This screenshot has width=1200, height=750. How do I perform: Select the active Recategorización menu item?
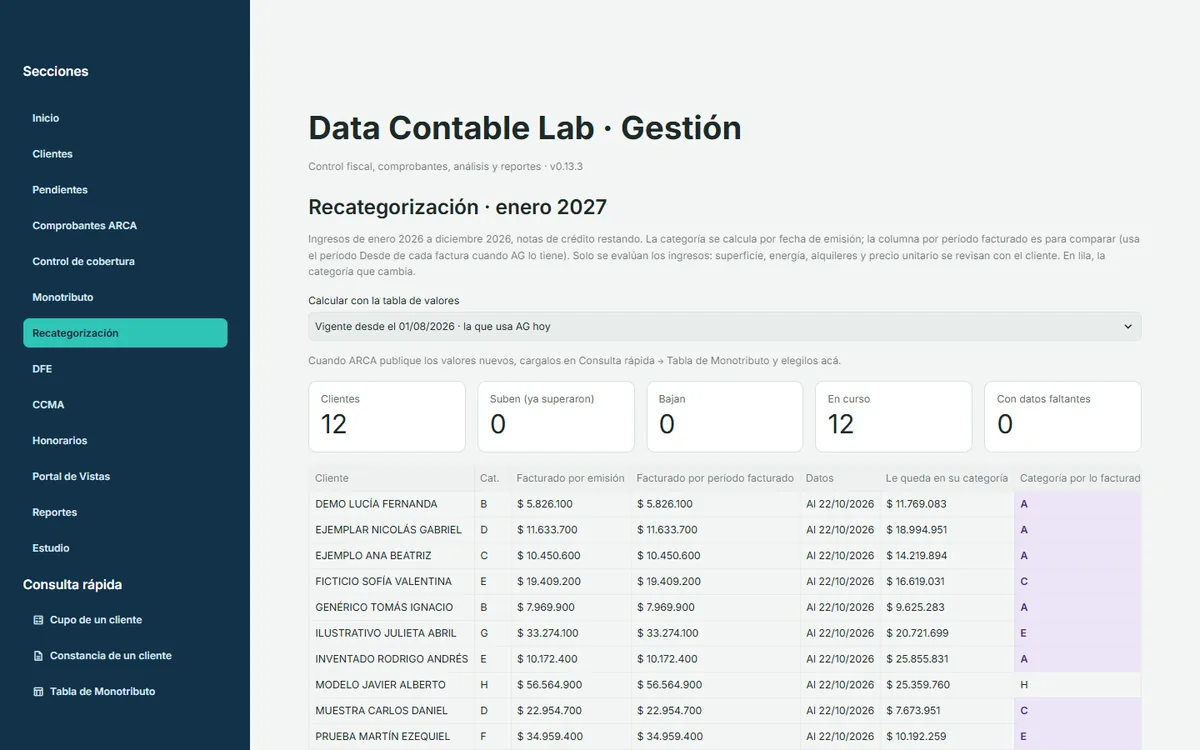coord(125,333)
